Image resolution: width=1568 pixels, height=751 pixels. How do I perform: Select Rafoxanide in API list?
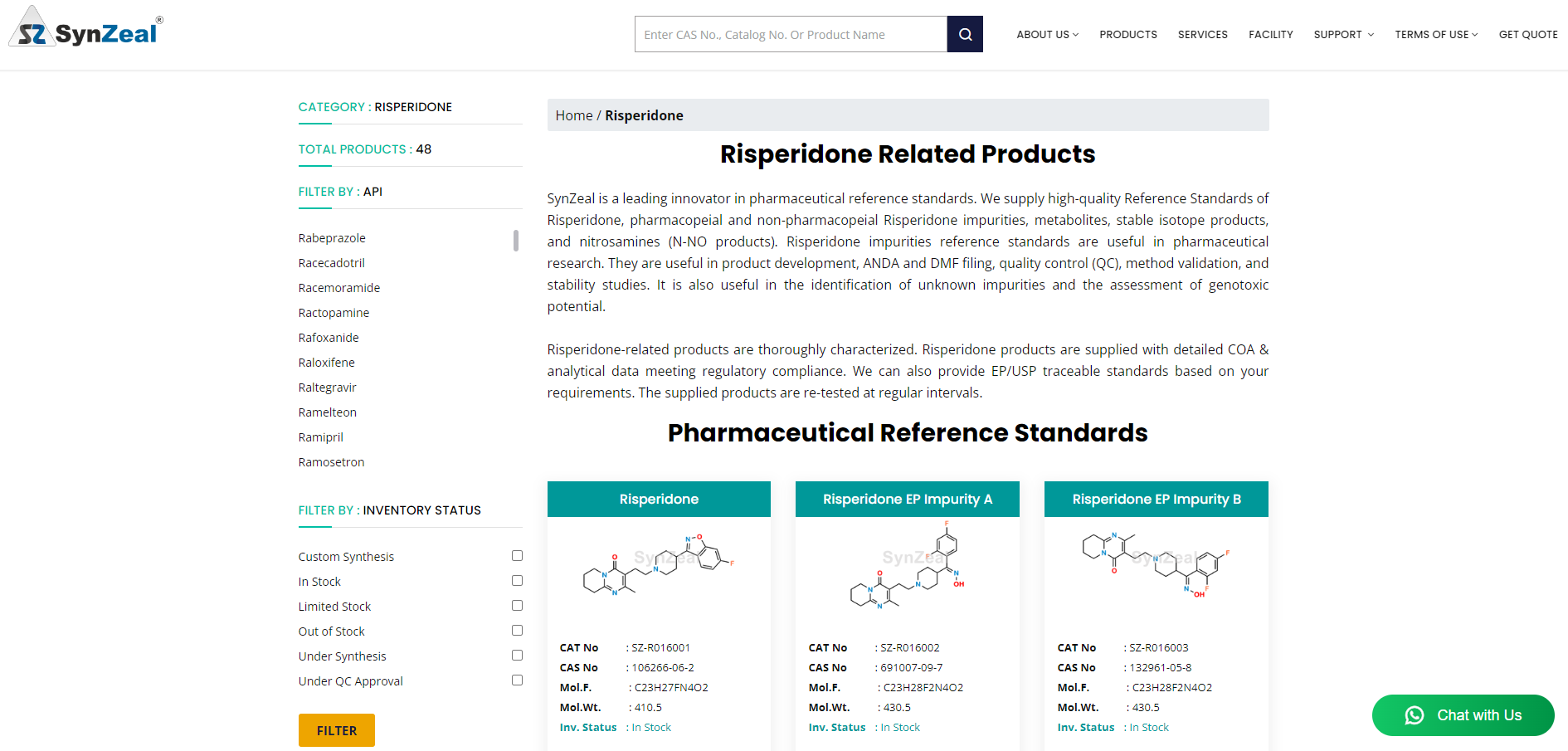tap(329, 338)
